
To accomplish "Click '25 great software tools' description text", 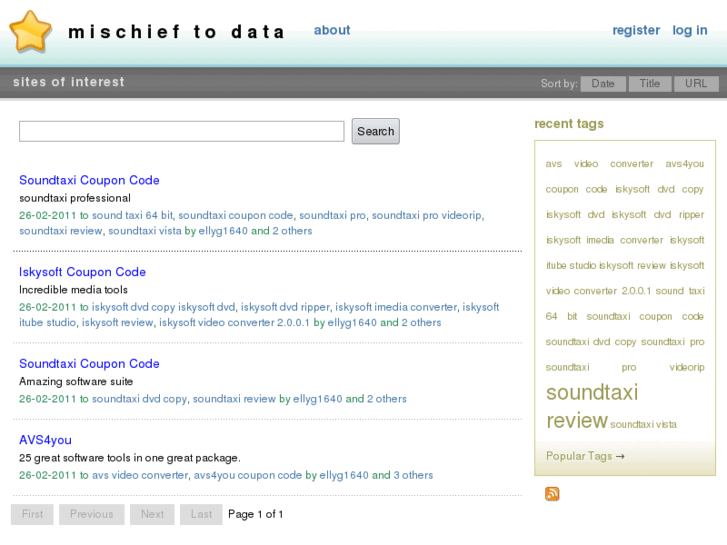I will (x=130, y=458).
